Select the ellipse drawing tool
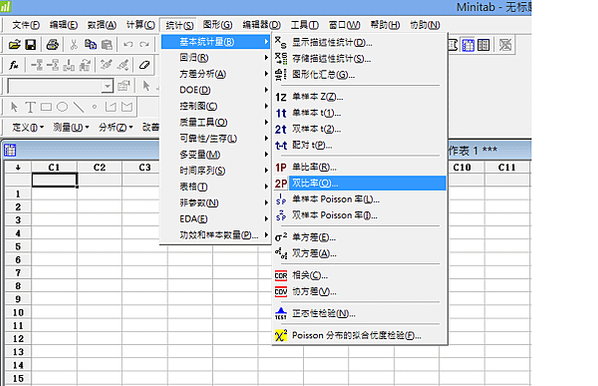 coord(62,107)
